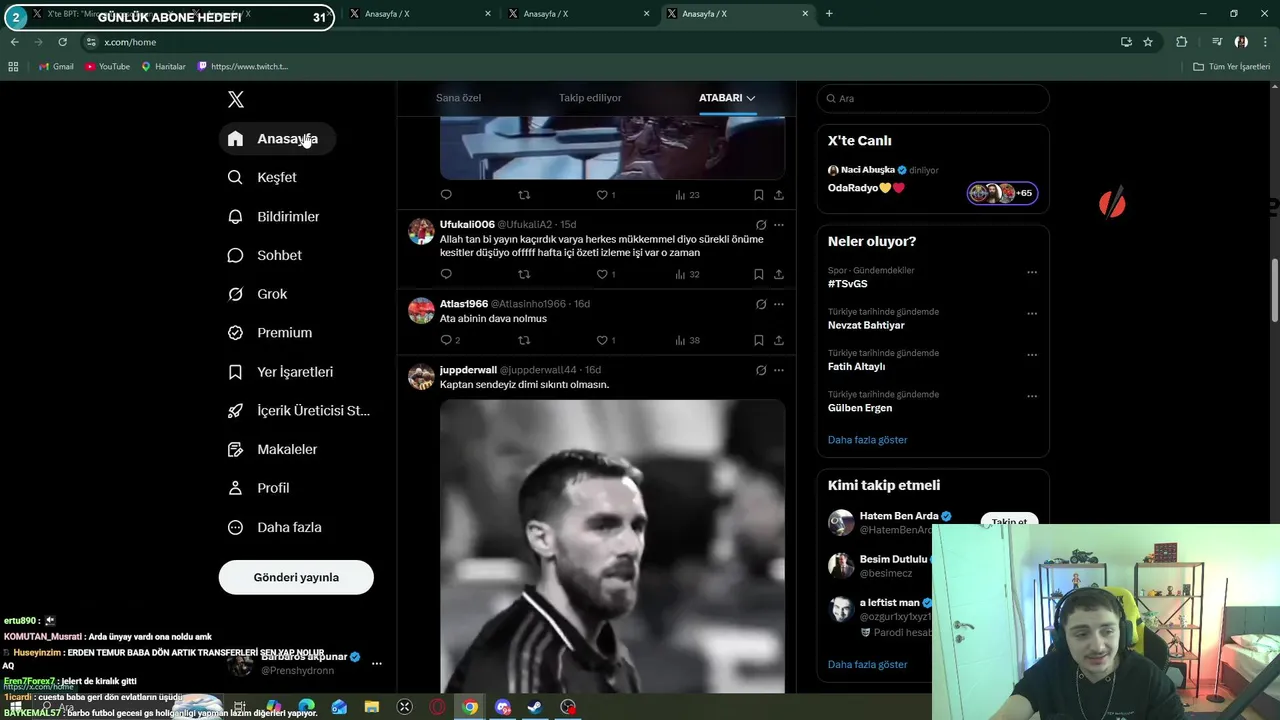Open new browser tab with plus
The height and width of the screenshot is (720, 1280).
[829, 14]
